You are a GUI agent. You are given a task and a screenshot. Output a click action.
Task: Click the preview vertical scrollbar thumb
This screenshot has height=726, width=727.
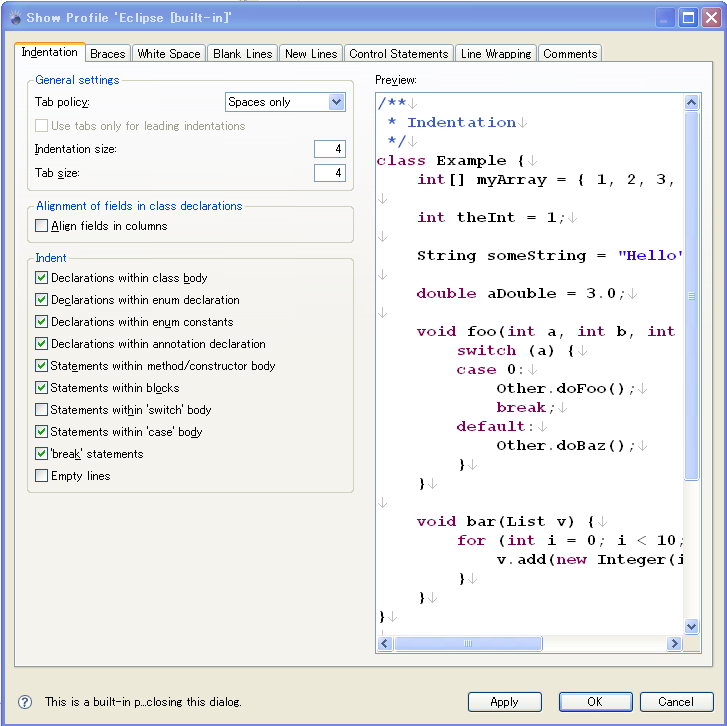(x=691, y=296)
